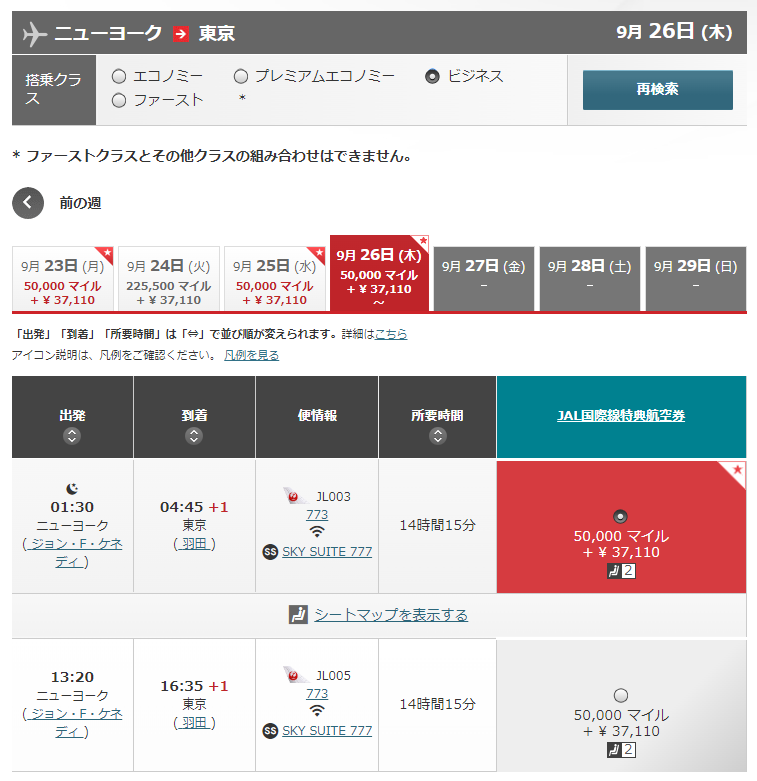This screenshot has height=781, width=757.
Task: Sort flights by 出発 time arrows
Action: point(72,436)
